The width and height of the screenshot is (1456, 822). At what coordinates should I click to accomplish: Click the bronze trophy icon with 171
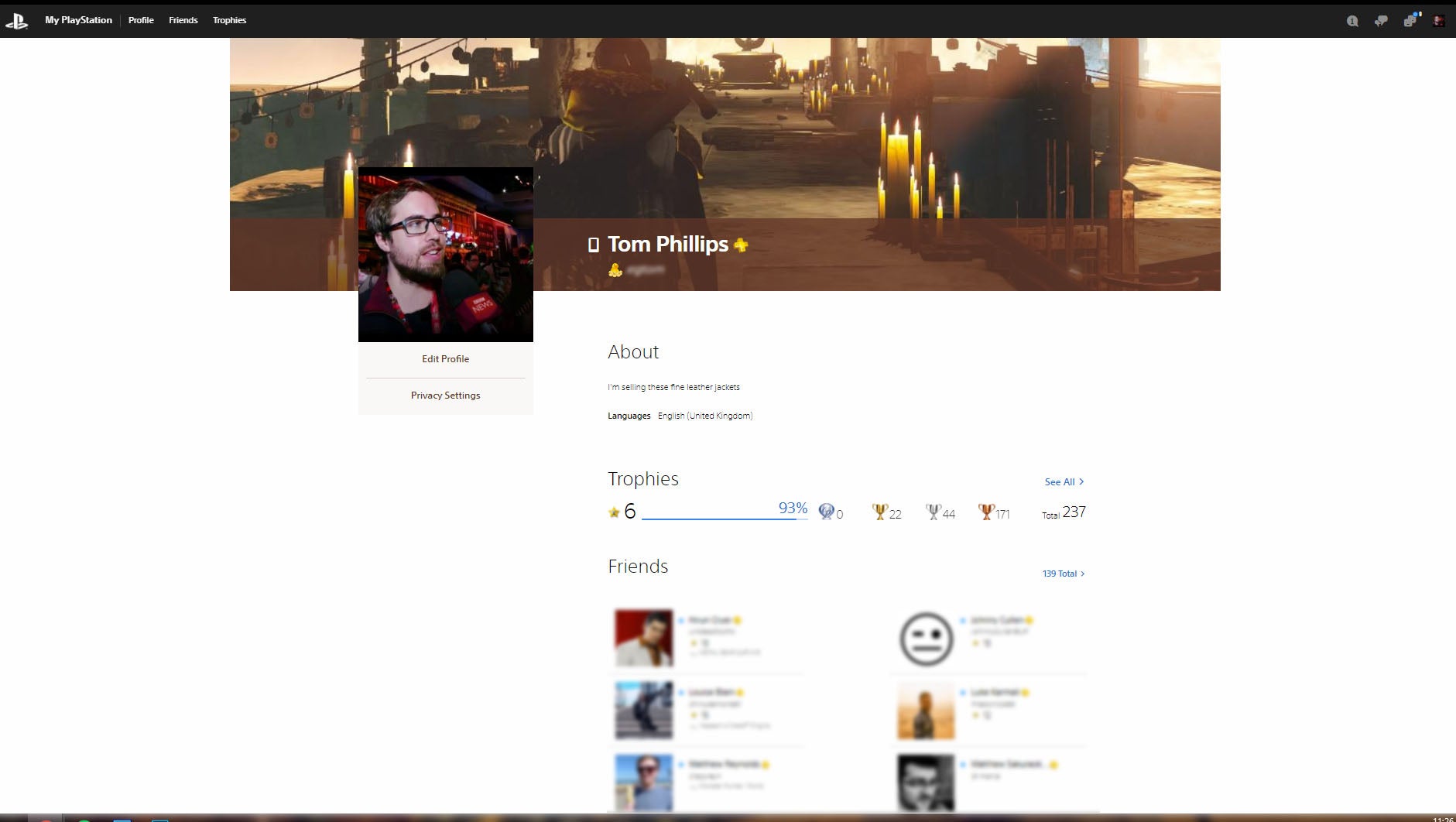coord(986,512)
